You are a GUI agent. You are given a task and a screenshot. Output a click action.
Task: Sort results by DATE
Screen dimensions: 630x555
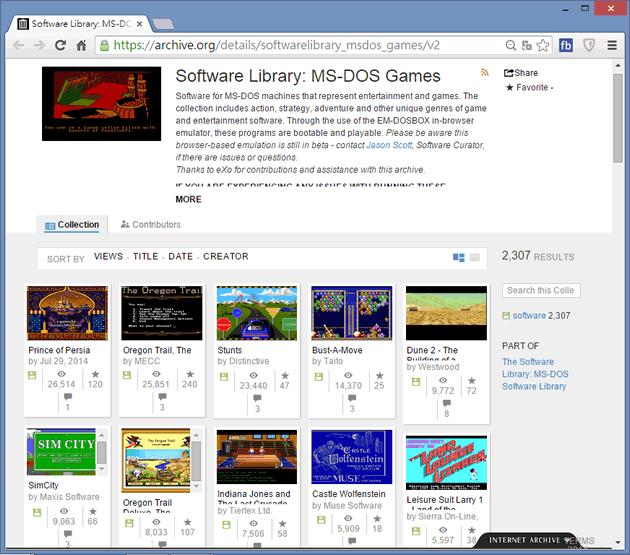[180, 256]
